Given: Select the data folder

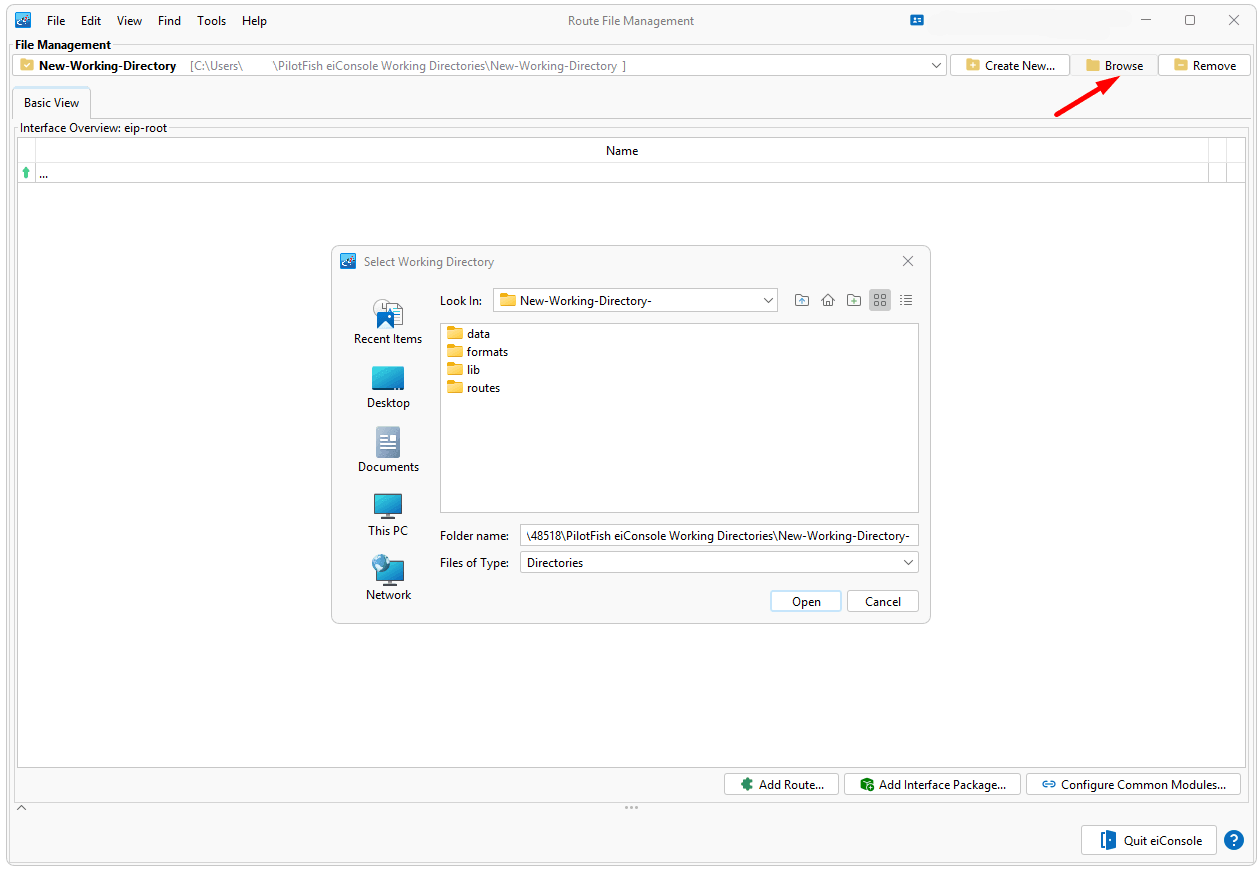Looking at the screenshot, I should (x=468, y=334).
